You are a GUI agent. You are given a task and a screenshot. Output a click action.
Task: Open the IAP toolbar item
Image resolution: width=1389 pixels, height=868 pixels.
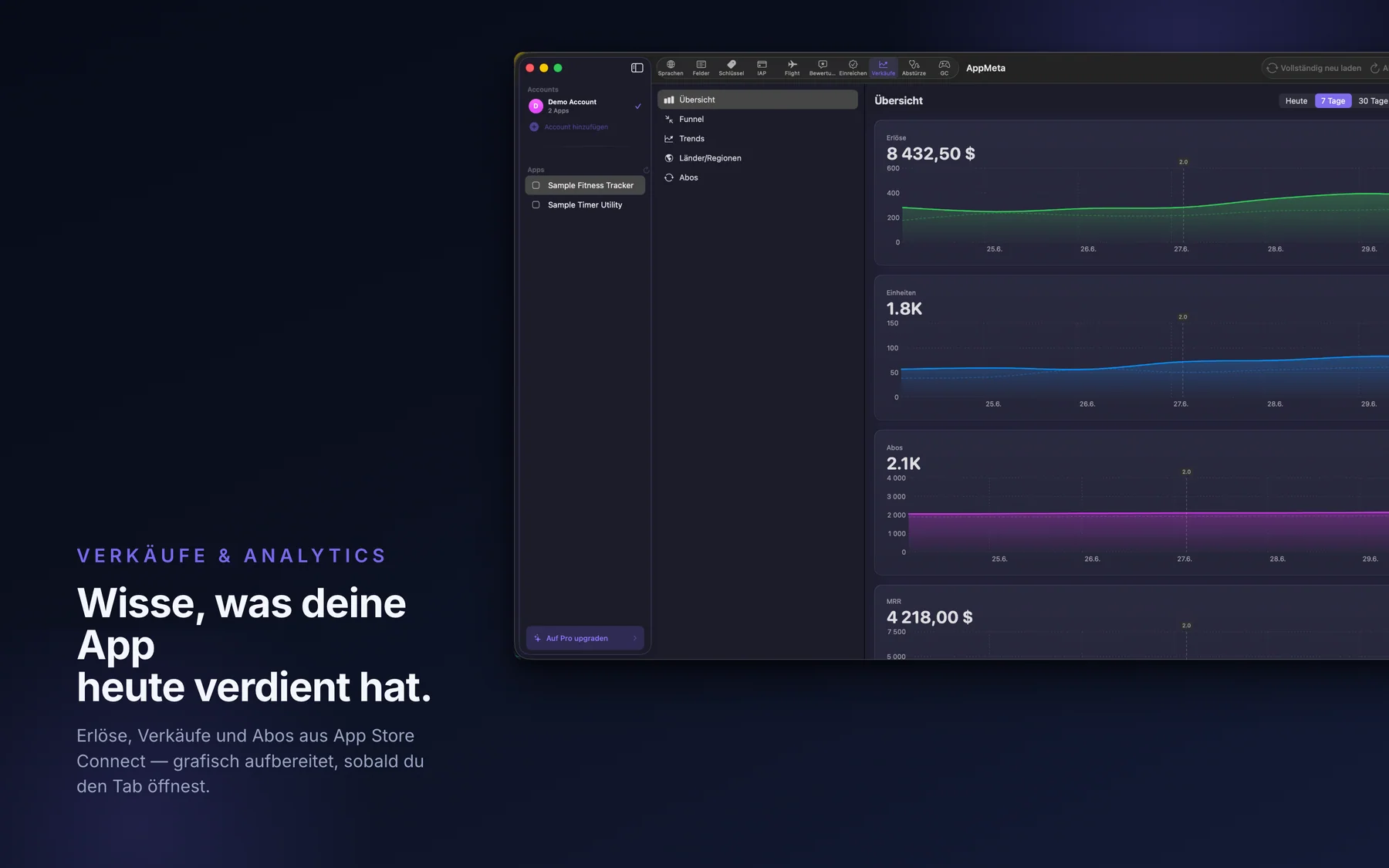click(x=762, y=68)
